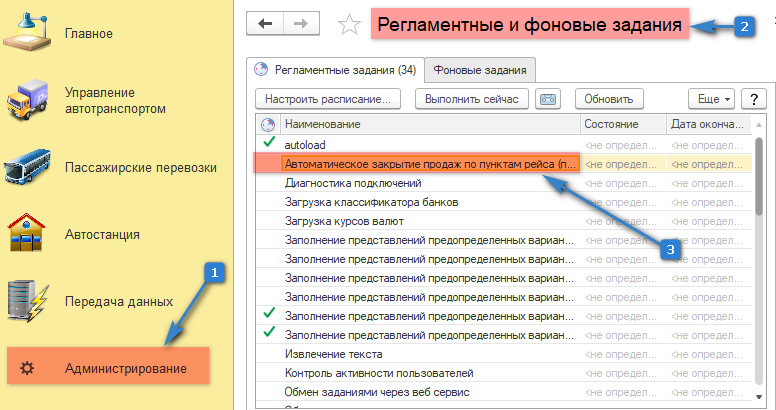Open the Еще dropdown menu
The width and height of the screenshot is (776, 410).
(712, 99)
